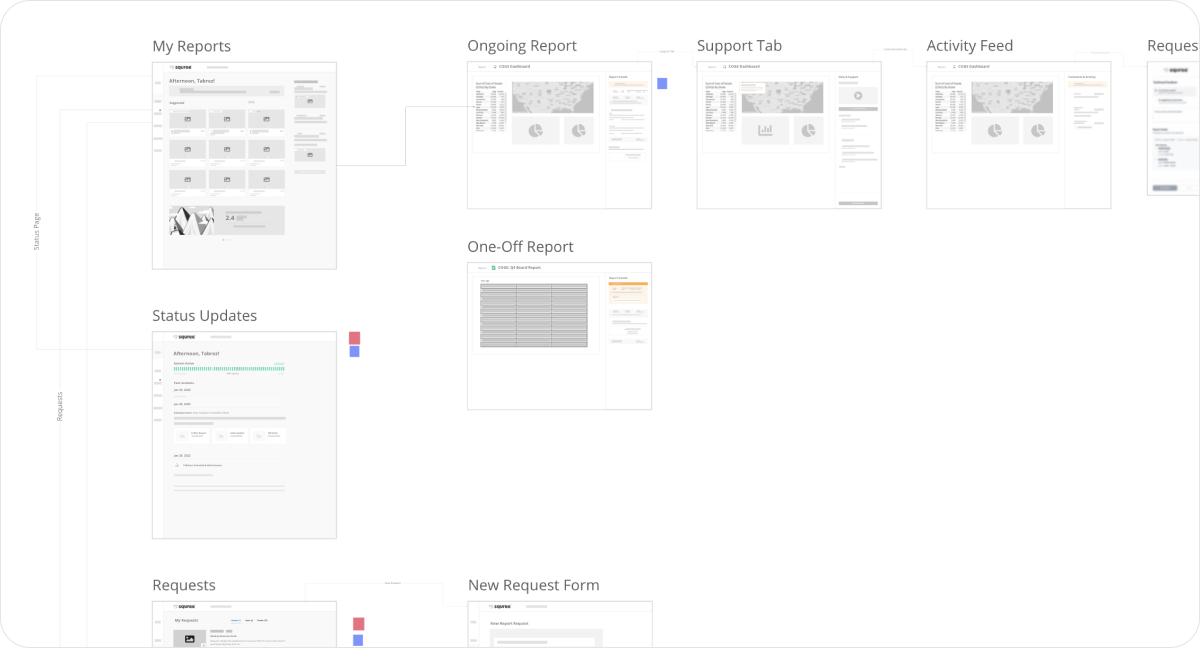Image resolution: width=1200 pixels, height=648 pixels.
Task: Click the image thumbnail icon in the My Requests entry
Action: pos(189,638)
